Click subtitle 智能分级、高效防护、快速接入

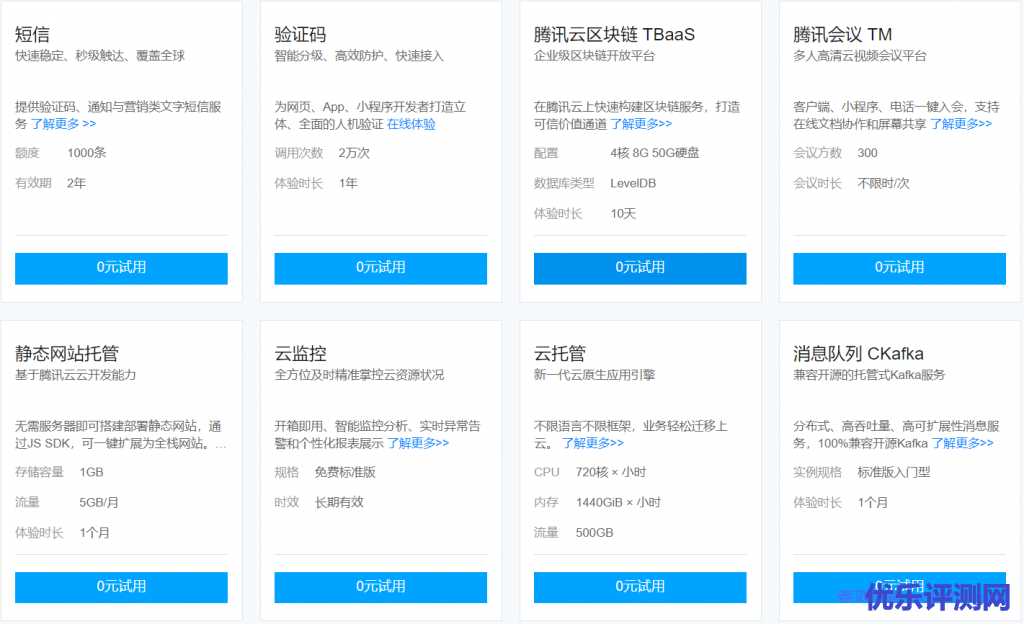[x=359, y=56]
